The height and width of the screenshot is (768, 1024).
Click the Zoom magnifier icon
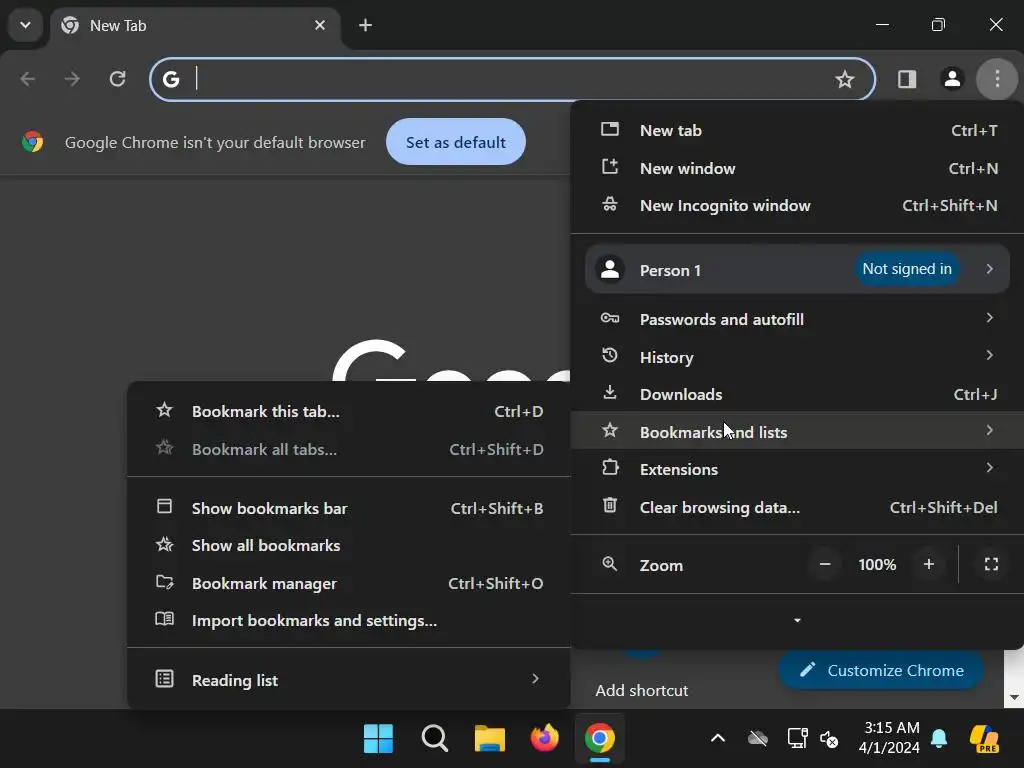click(610, 564)
